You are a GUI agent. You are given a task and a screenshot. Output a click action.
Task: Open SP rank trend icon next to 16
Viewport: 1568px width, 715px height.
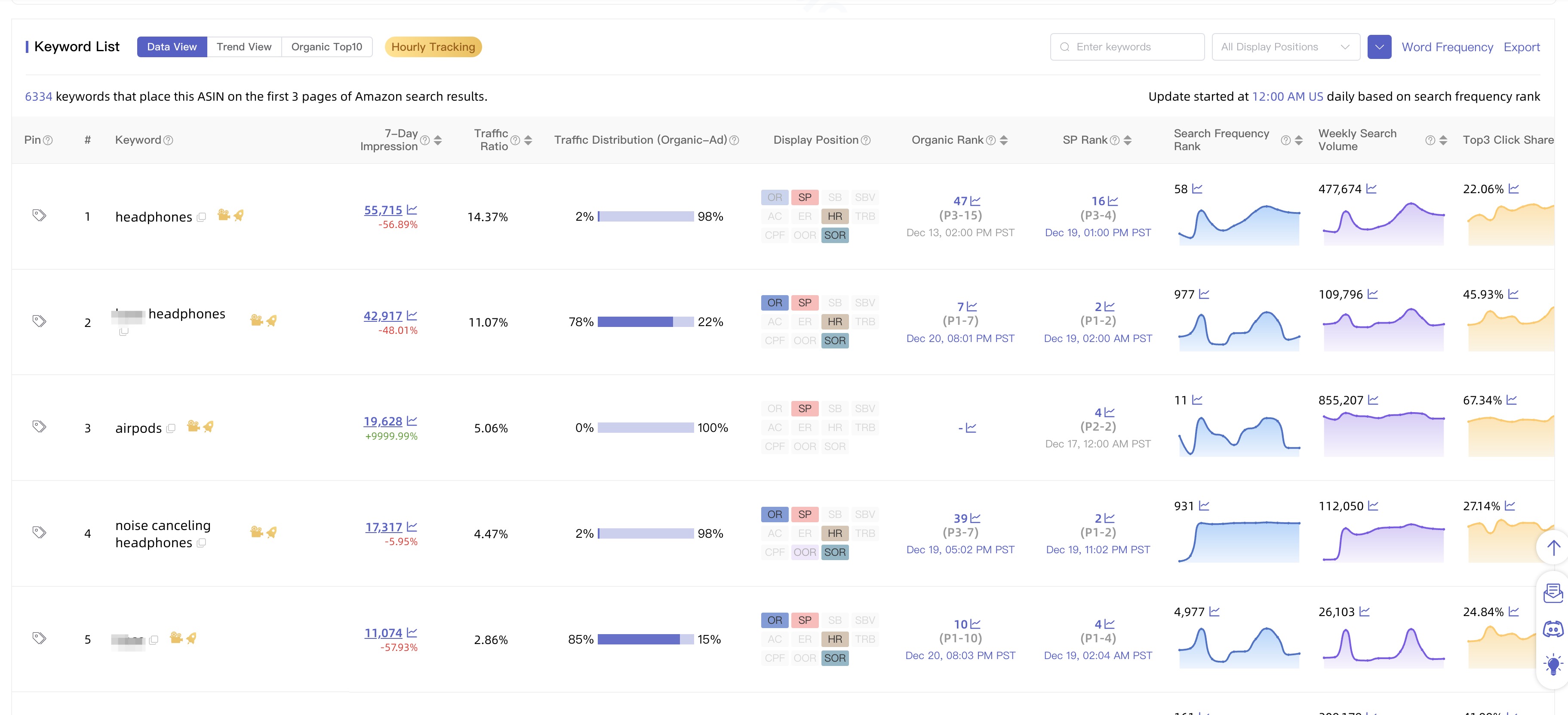(1113, 201)
